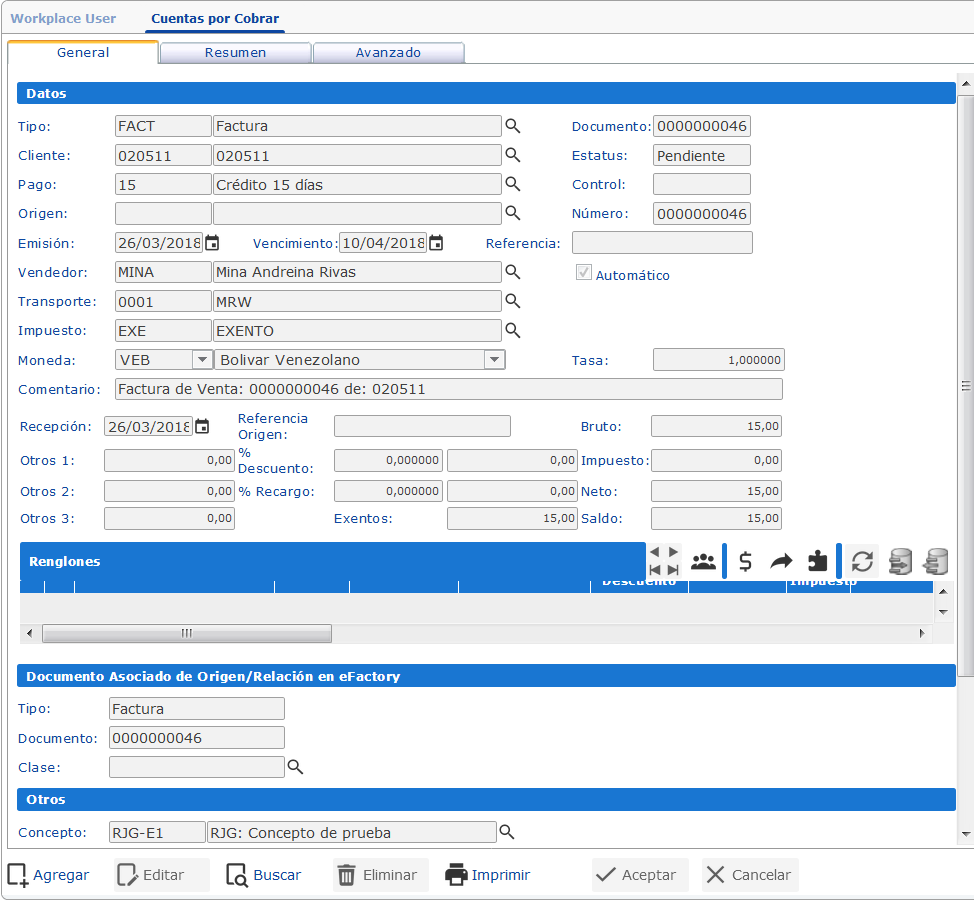Click the dollar sign icon in Renglones toolbar

point(745,562)
